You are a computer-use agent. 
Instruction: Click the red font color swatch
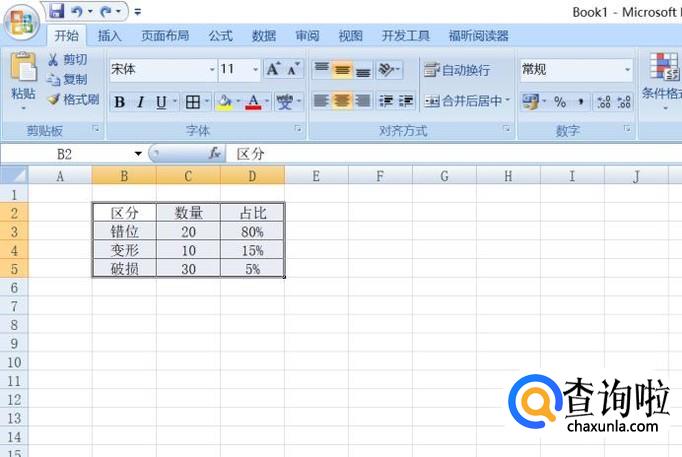(252, 102)
